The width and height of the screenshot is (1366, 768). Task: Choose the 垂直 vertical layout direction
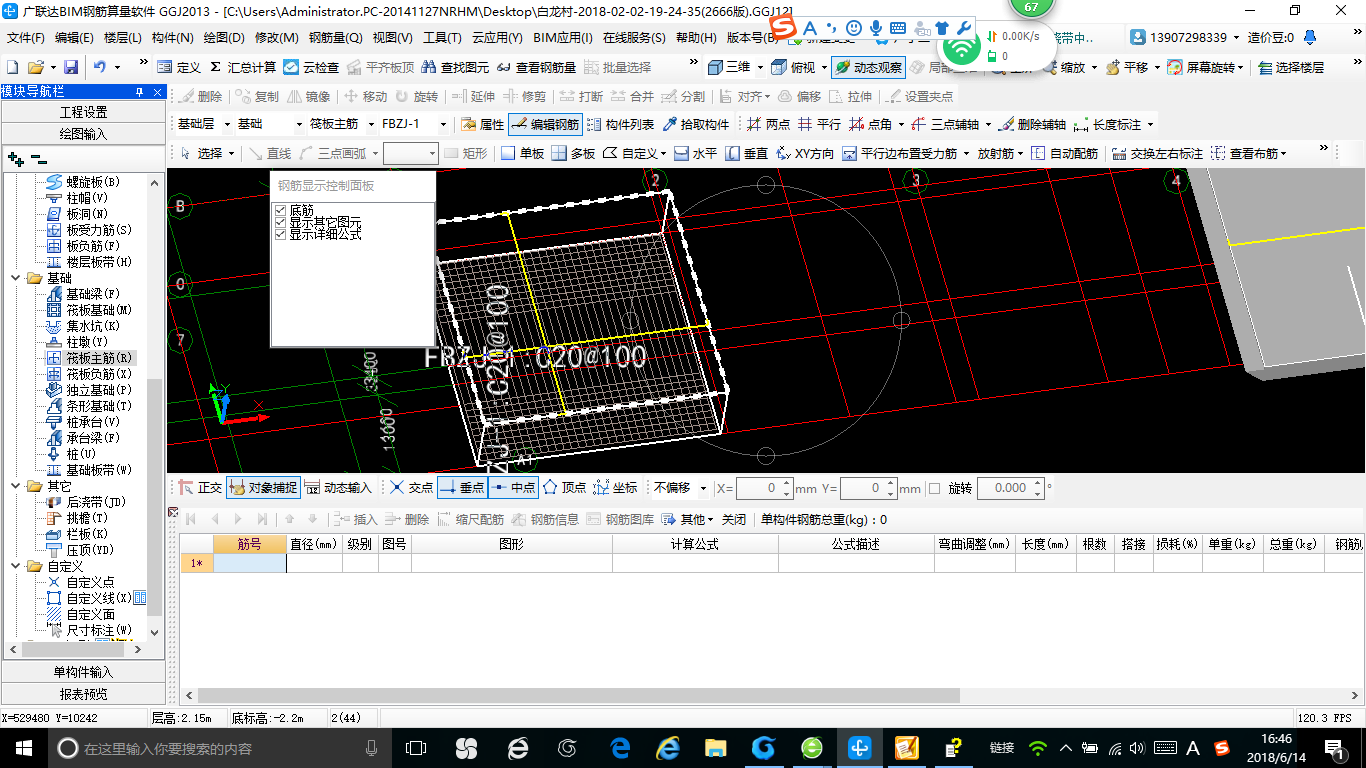point(746,153)
